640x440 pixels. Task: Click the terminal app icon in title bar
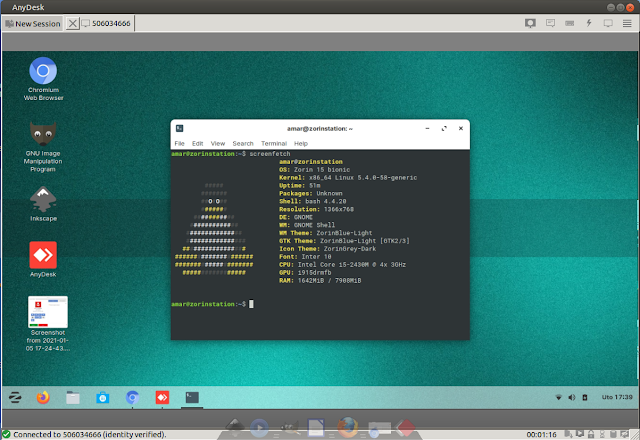[179, 129]
